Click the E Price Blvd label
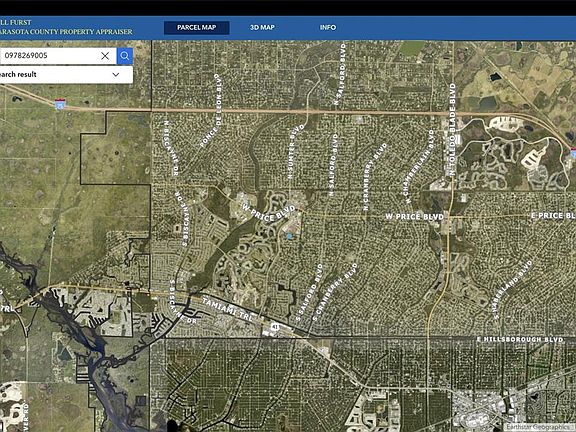 553,216
